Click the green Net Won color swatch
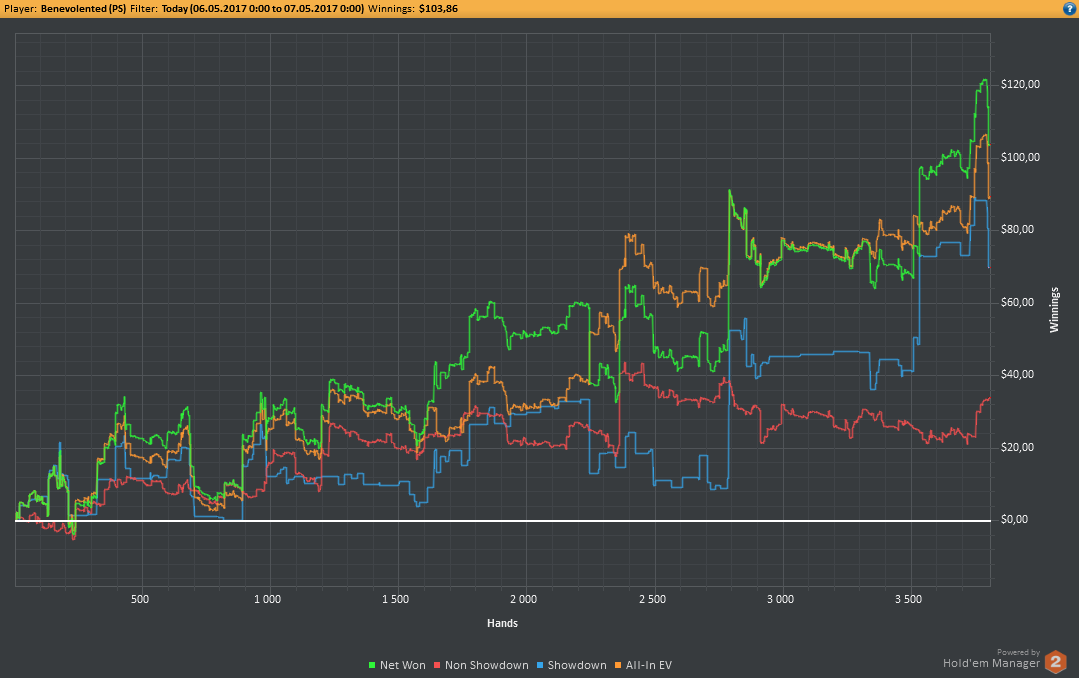Viewport: 1079px width, 678px height. 372,665
